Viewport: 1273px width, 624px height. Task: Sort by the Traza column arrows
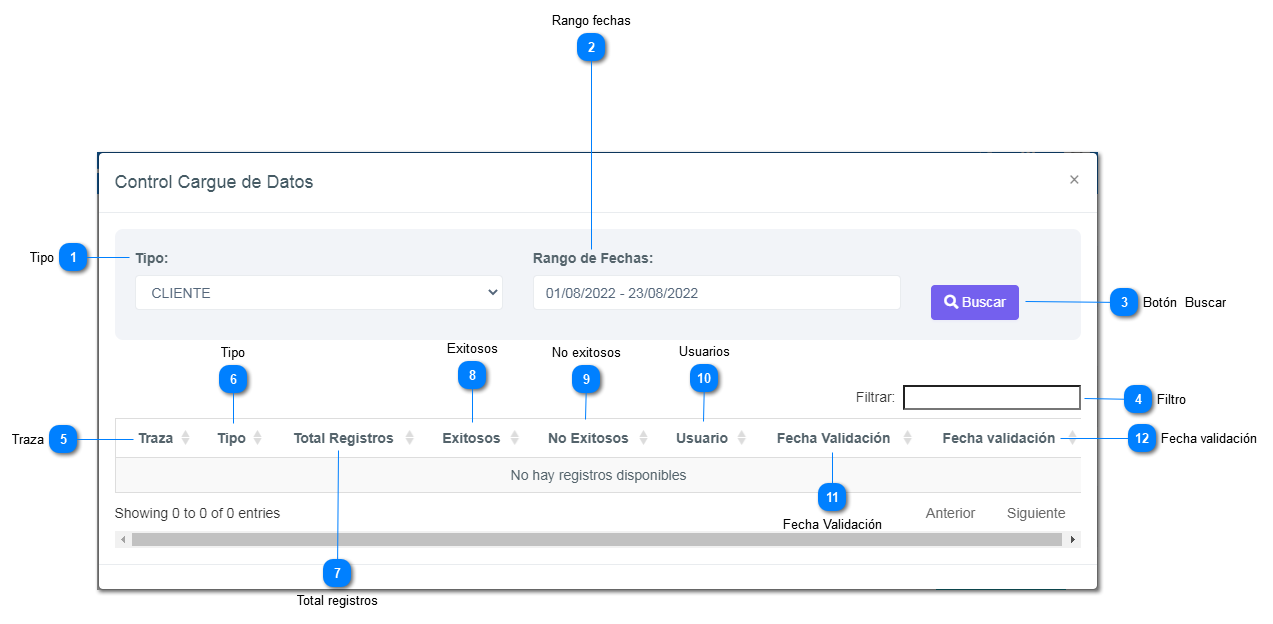[x=185, y=438]
